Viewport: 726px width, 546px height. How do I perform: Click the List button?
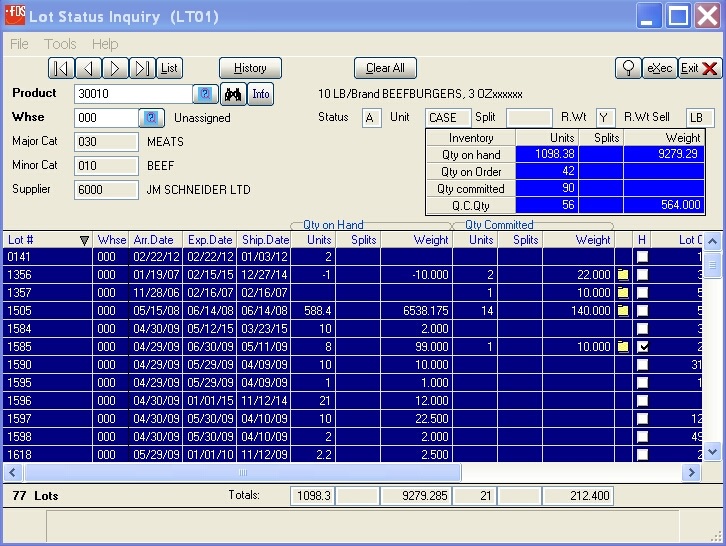(x=169, y=69)
